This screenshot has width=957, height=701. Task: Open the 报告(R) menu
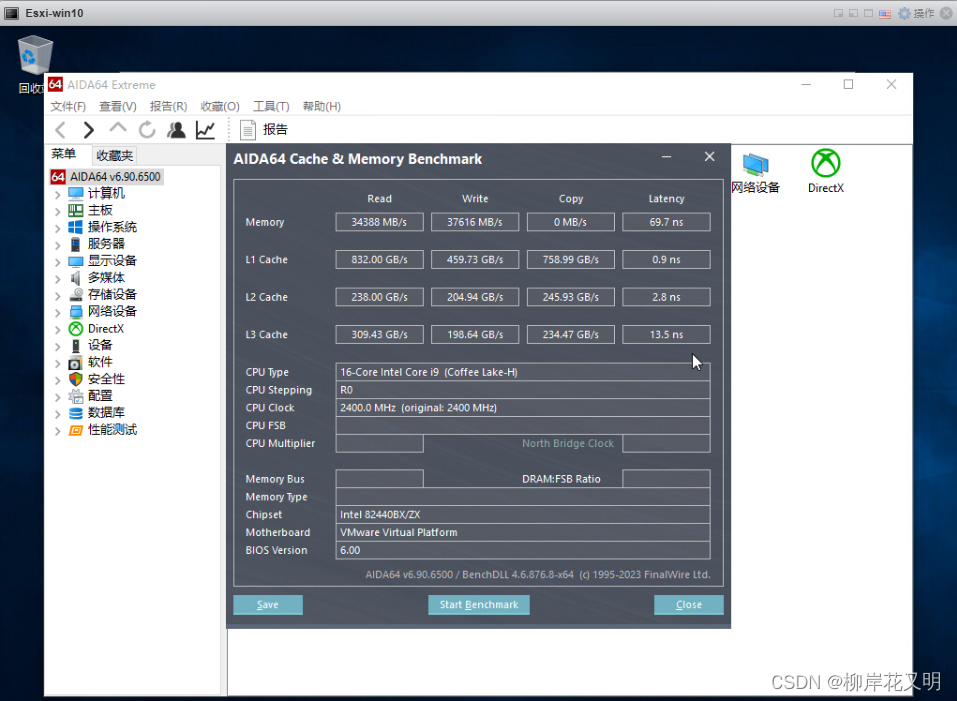tap(168, 107)
